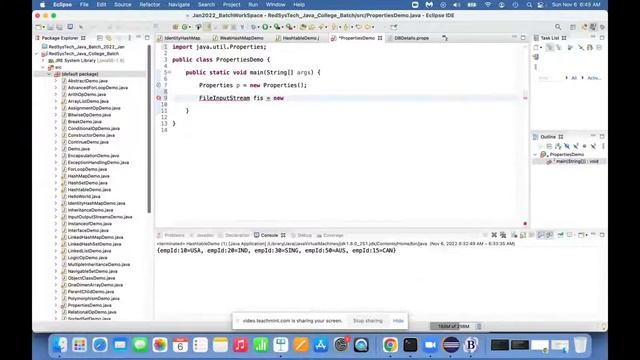The height and width of the screenshot is (360, 640).
Task: Open Chrome from the Dock
Action: [390, 345]
